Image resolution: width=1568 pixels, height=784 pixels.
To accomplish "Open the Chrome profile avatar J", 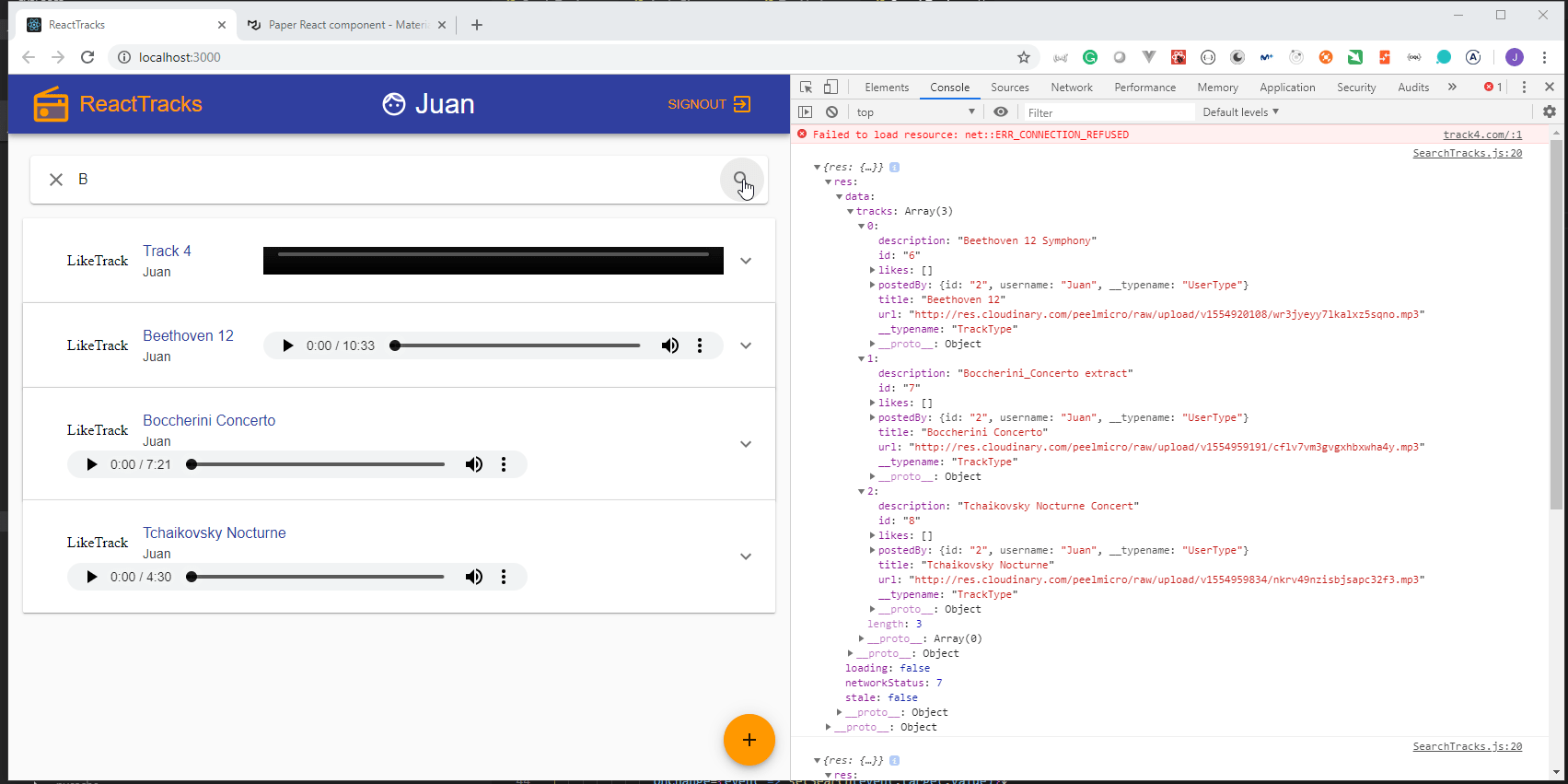I will pyautogui.click(x=1515, y=57).
